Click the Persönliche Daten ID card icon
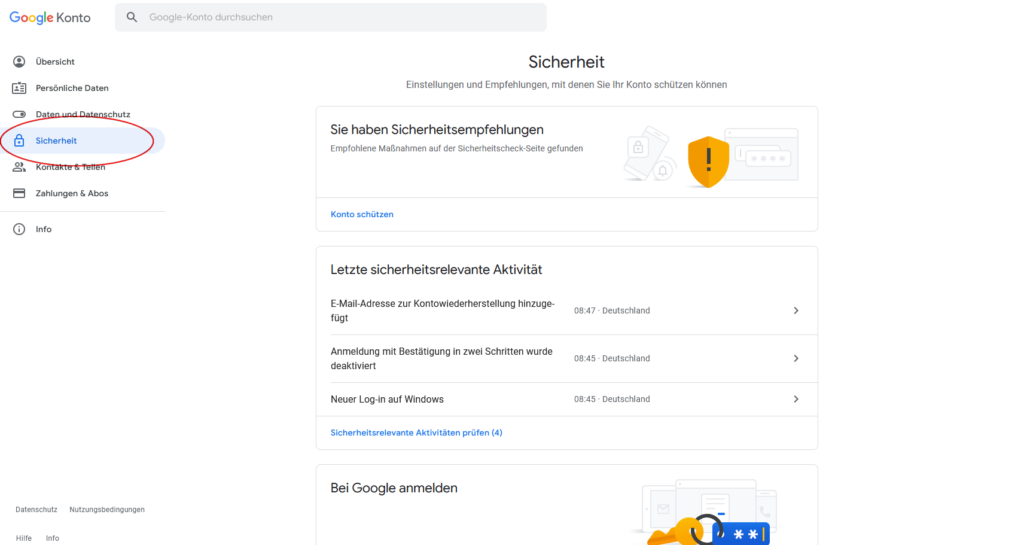 tap(19, 88)
